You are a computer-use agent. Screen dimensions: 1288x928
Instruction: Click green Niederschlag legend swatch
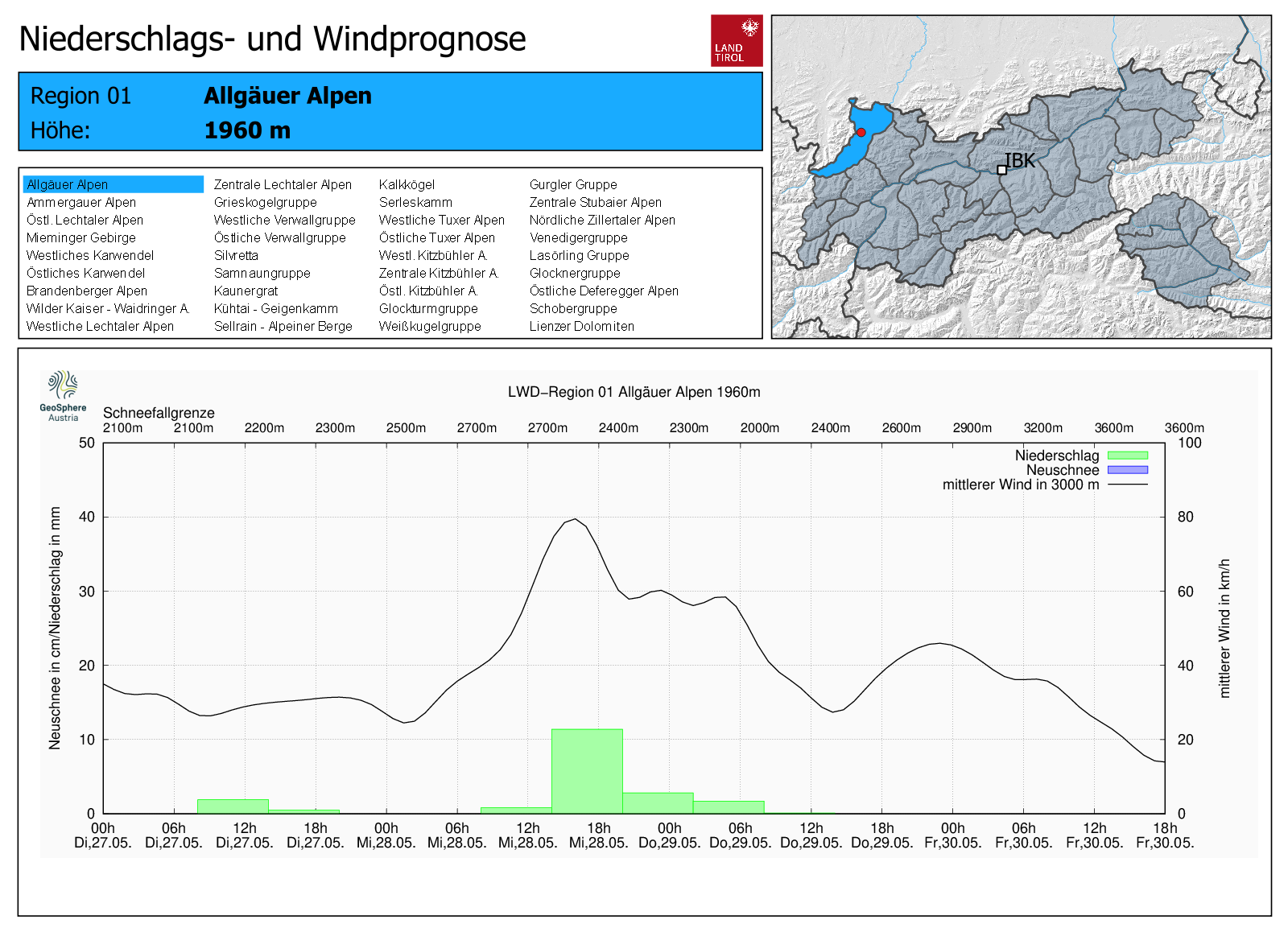pyautogui.click(x=1128, y=456)
